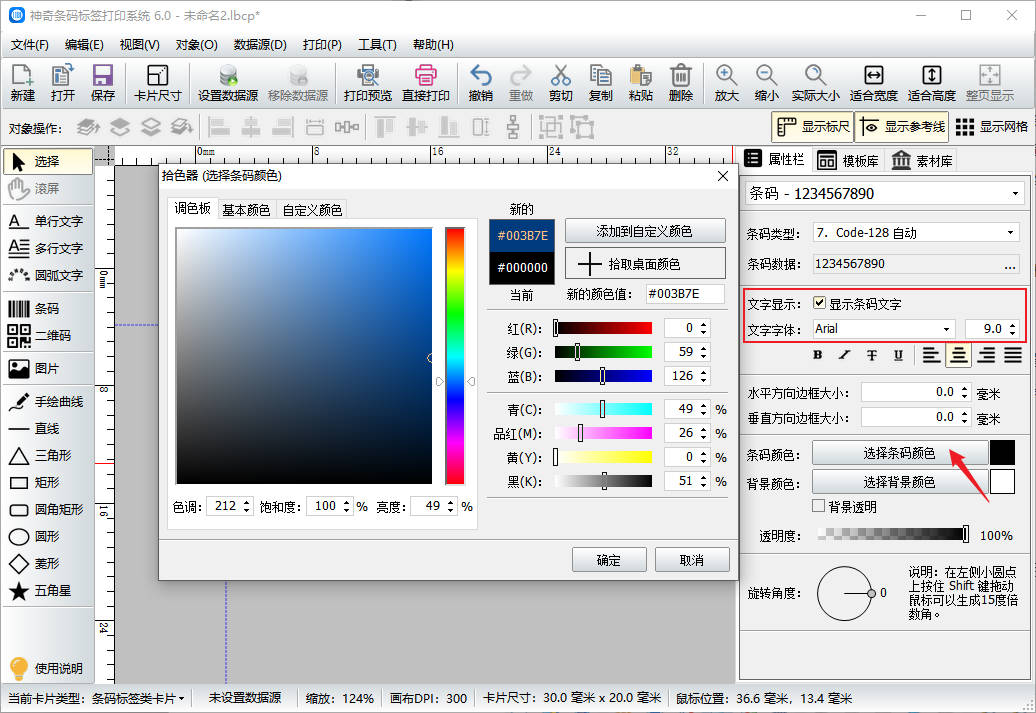Click the 添加到自定义颜色 button

[645, 231]
